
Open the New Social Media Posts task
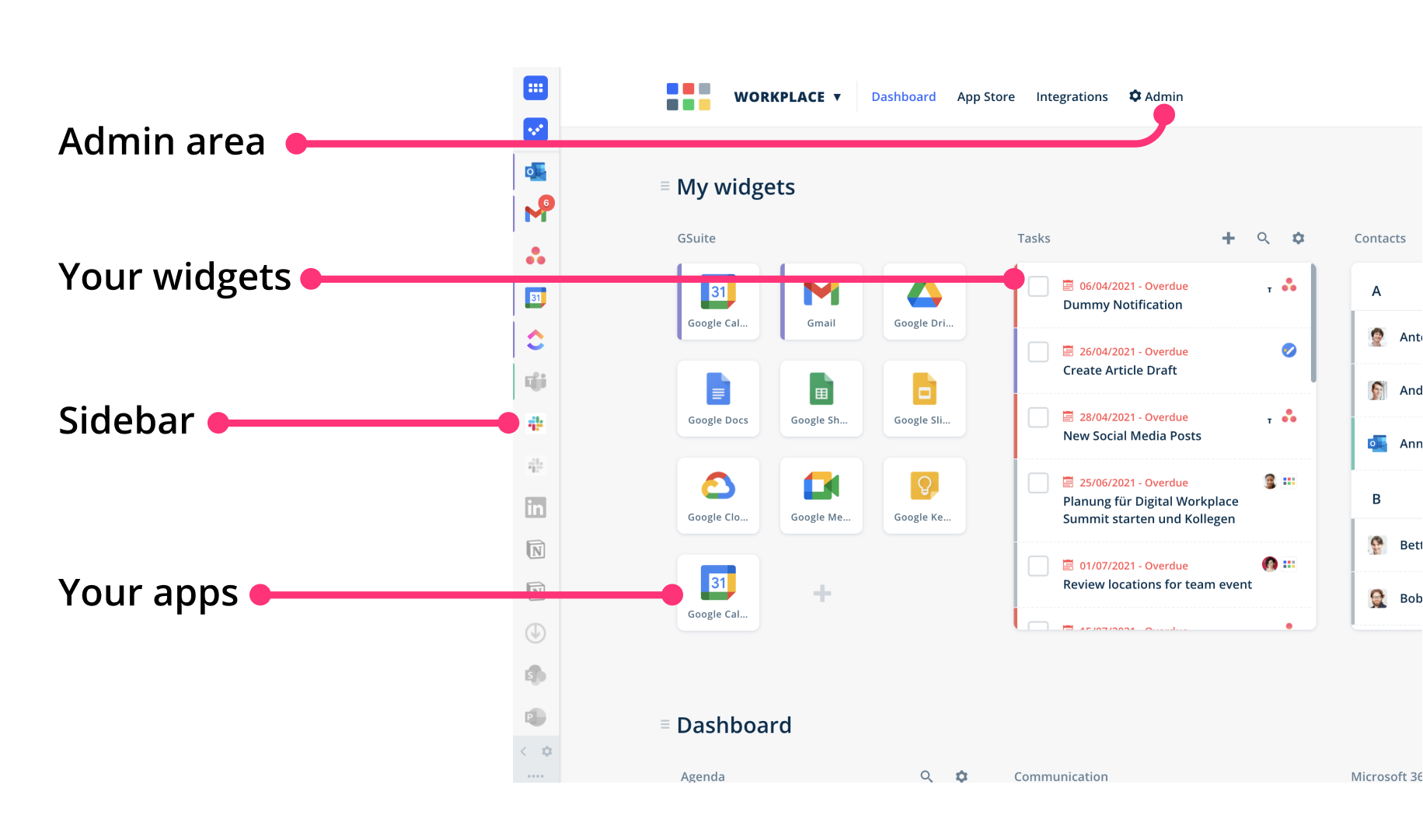(x=1132, y=436)
